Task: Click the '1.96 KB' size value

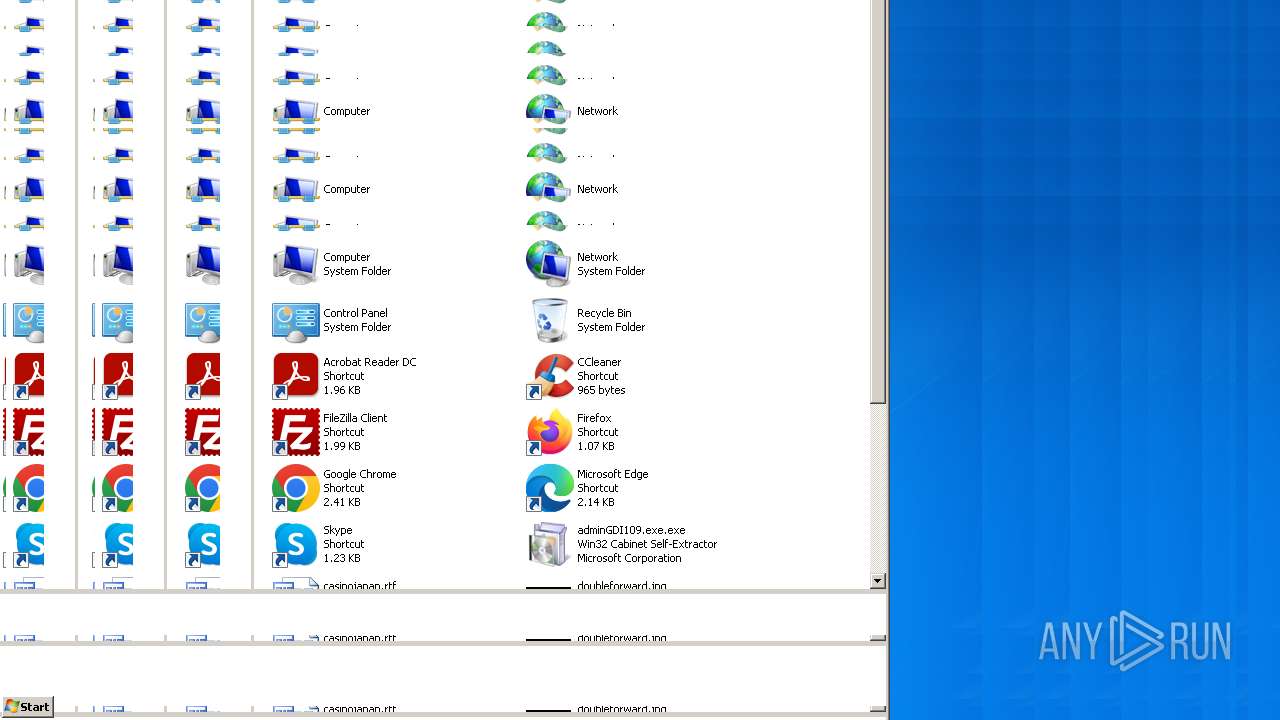Action: [342, 390]
